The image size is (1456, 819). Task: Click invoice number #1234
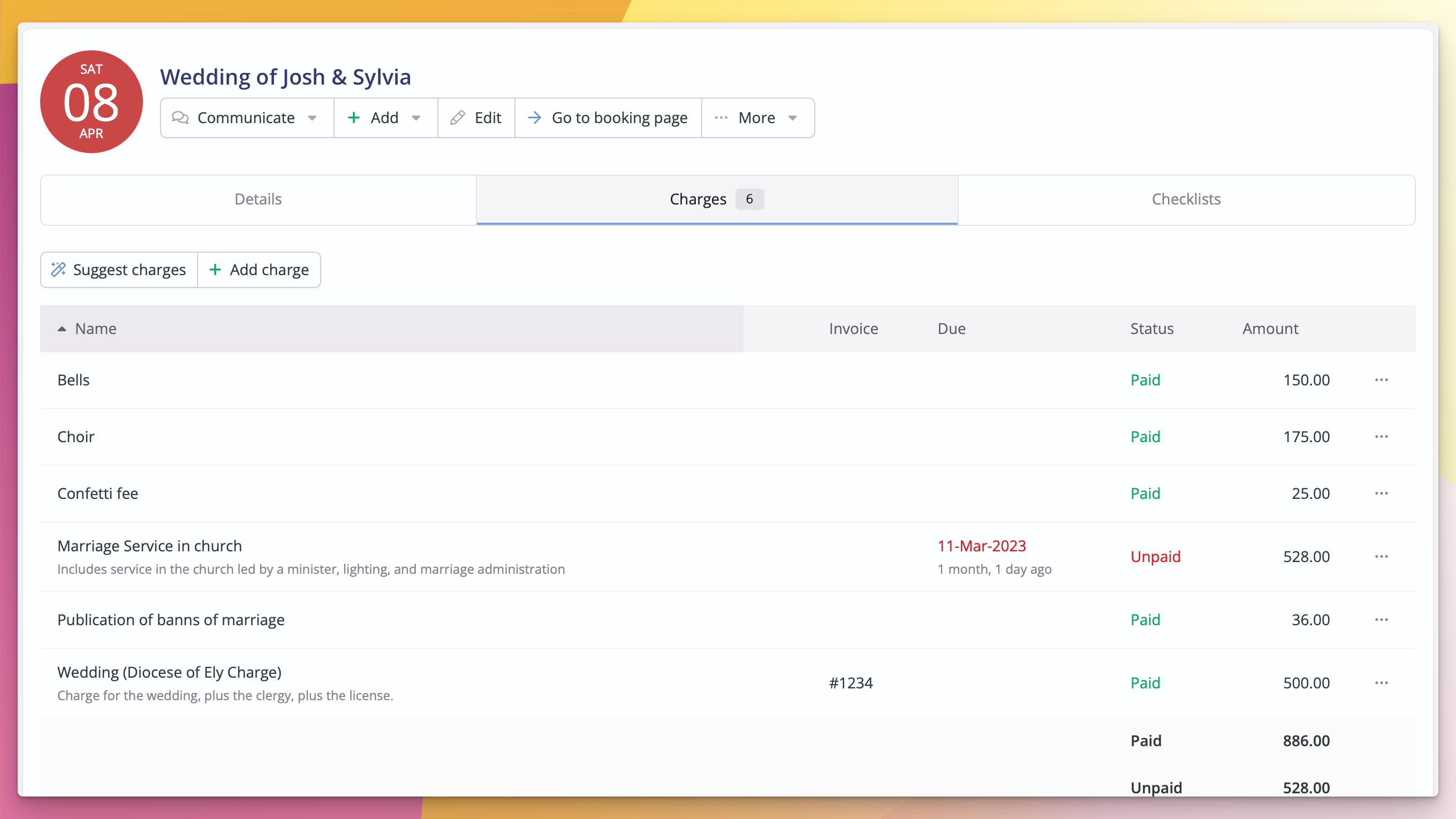851,683
